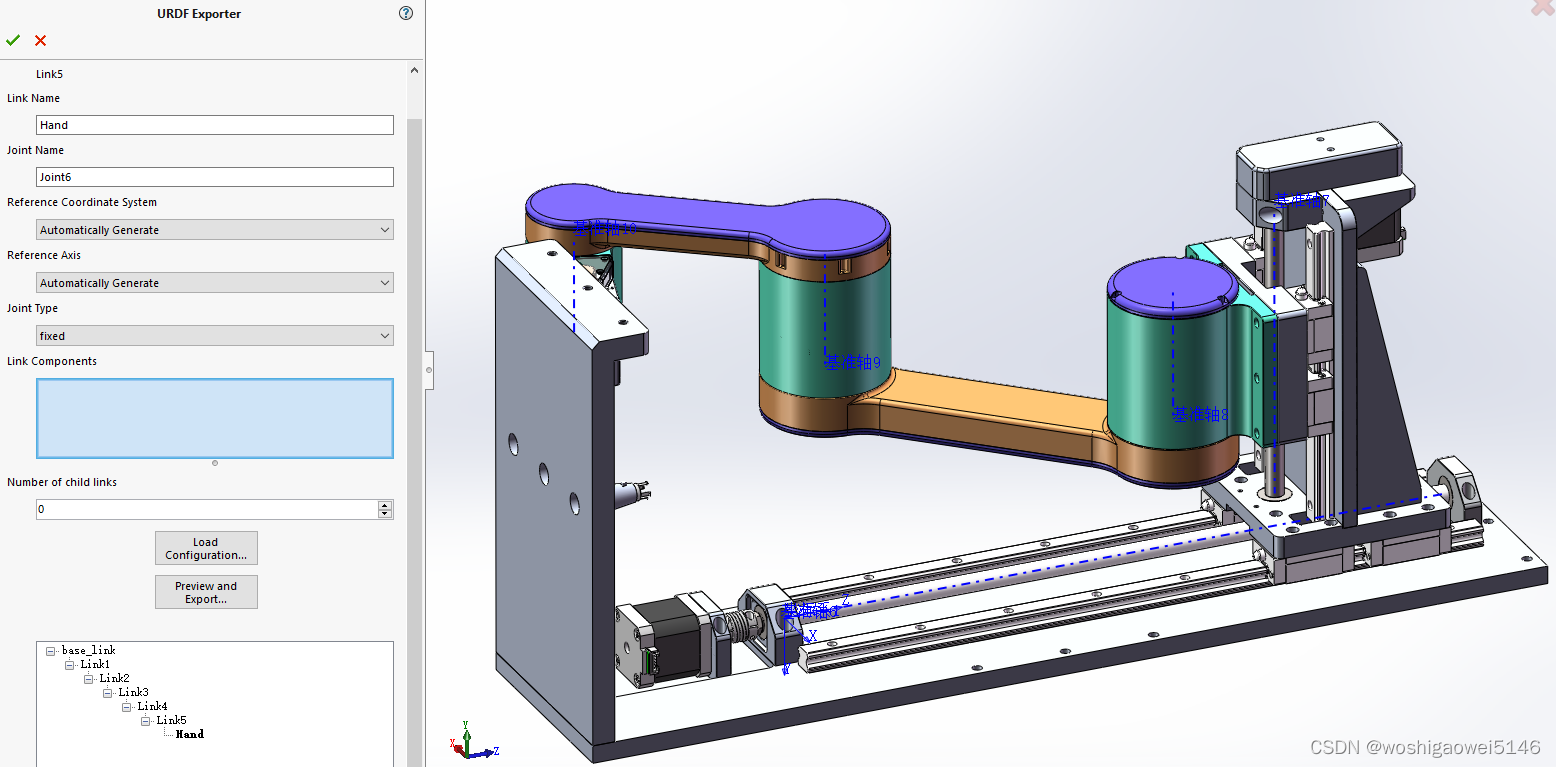Screen dimensions: 1556x767
Task: Open the Reference Coordinate System dropdown
Action: [215, 230]
